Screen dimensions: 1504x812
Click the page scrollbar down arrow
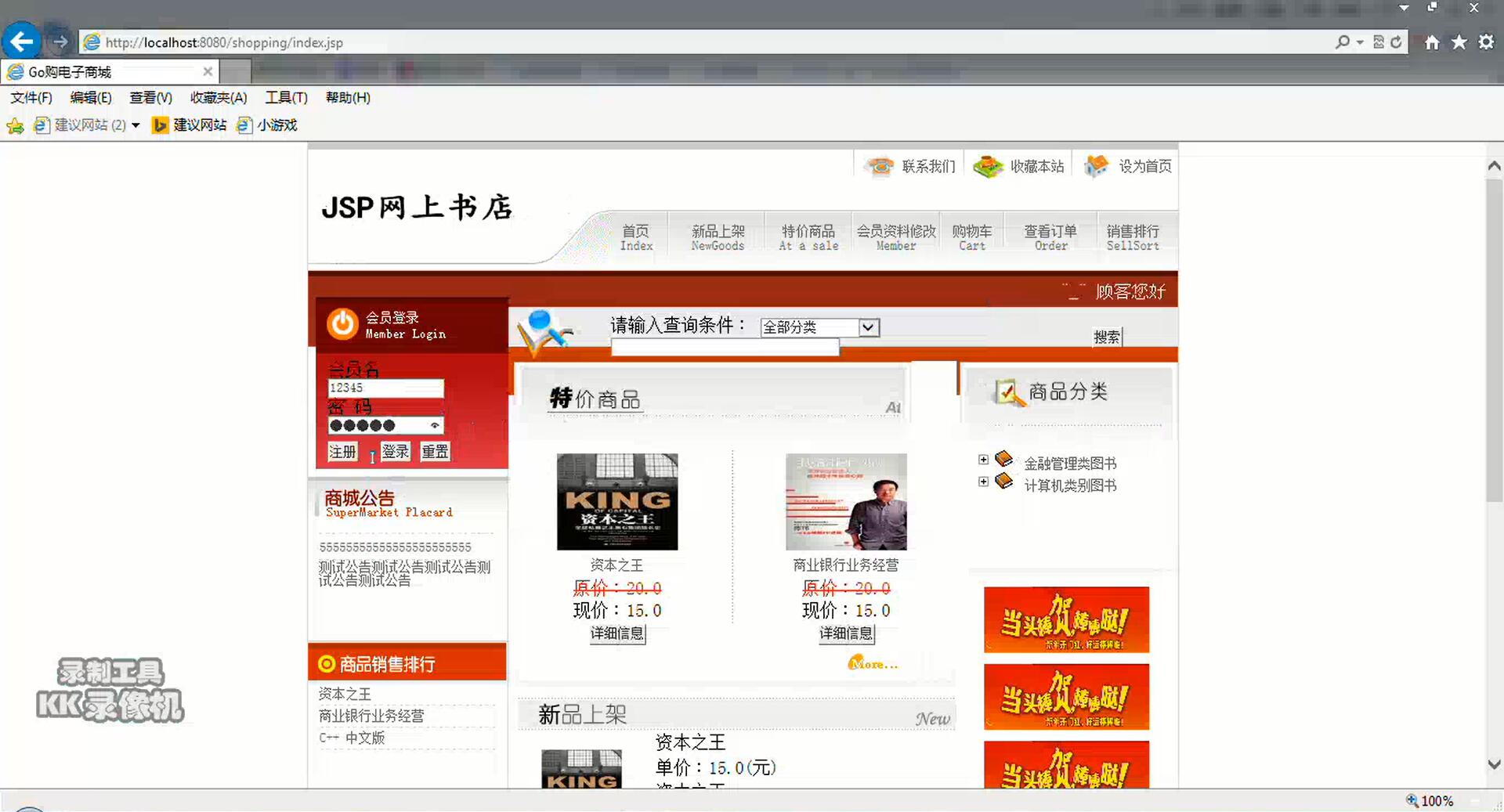pyautogui.click(x=1494, y=764)
